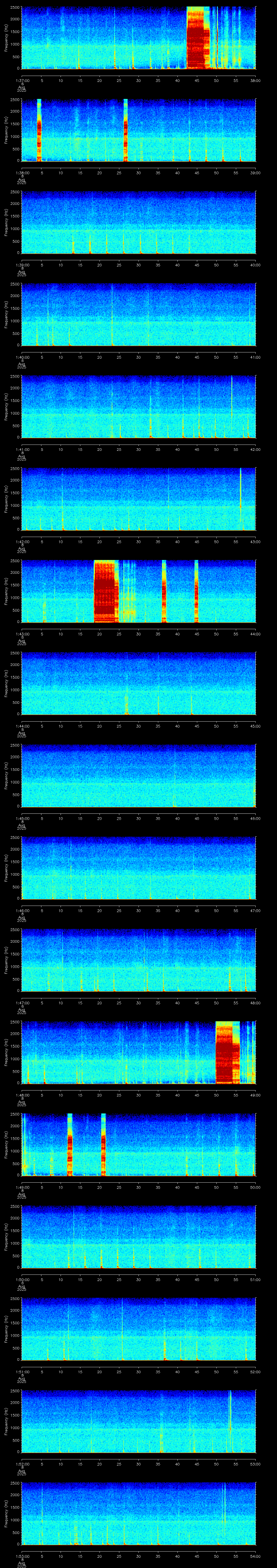
Task: Select the 49:00 end time label
Action: (255, 1095)
